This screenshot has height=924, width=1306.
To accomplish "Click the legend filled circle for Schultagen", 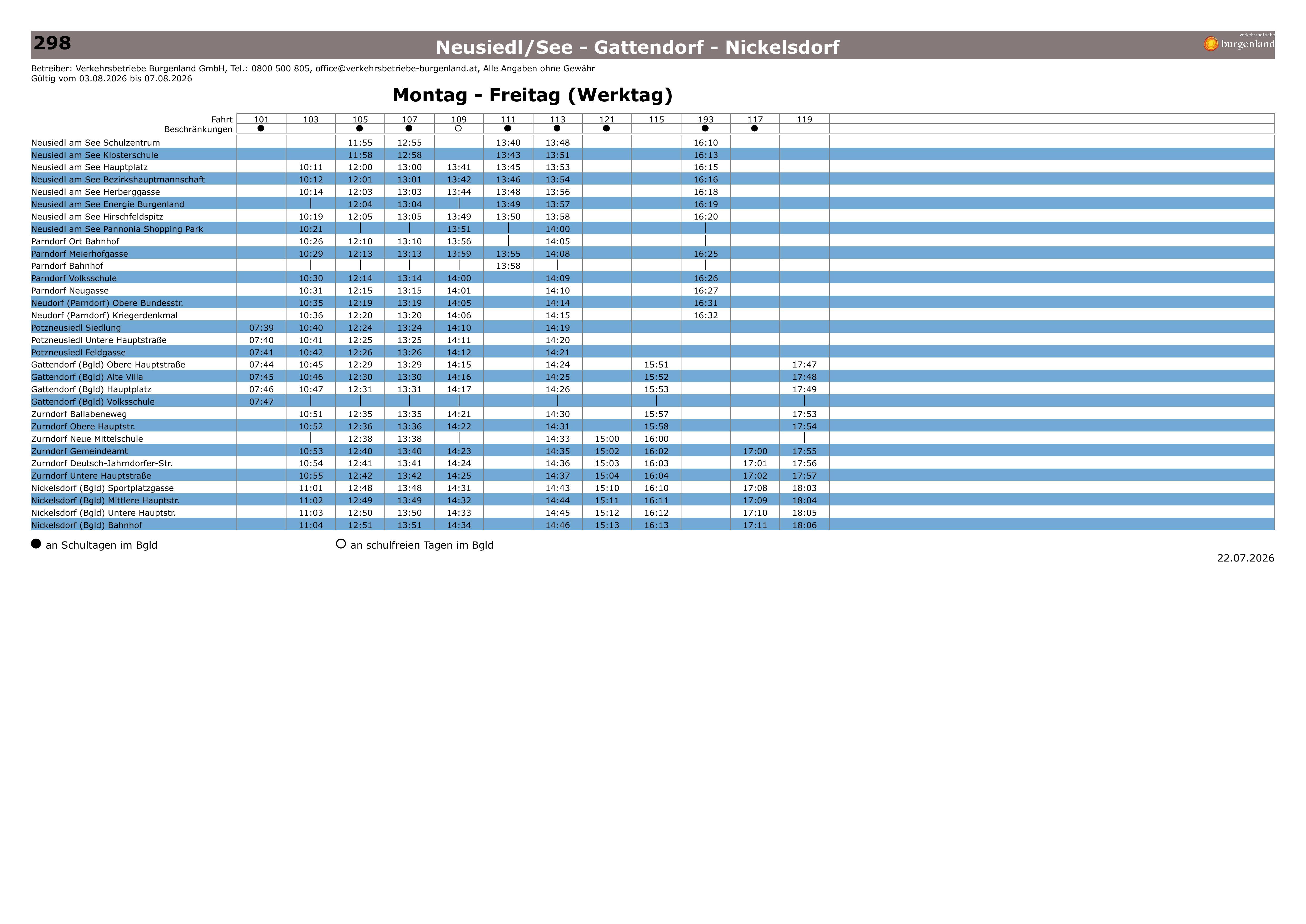I will (36, 544).
